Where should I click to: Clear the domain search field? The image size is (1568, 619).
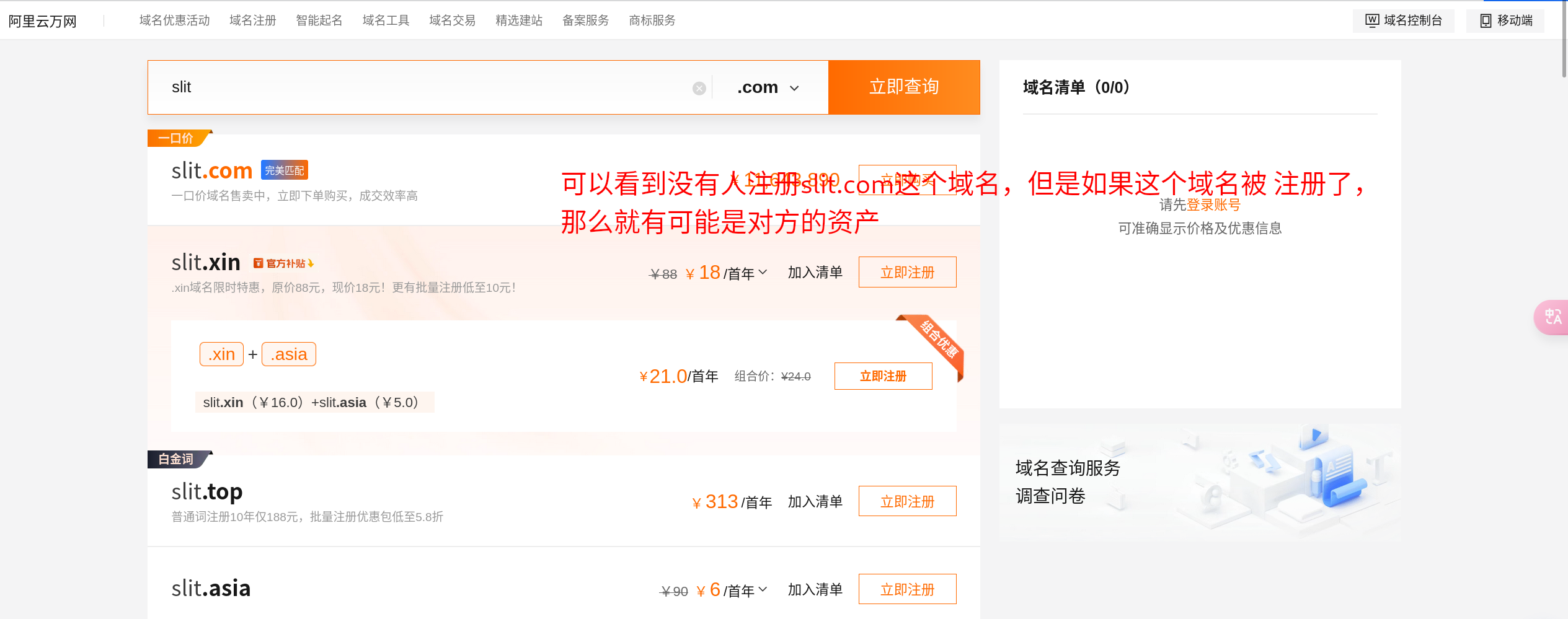point(699,88)
